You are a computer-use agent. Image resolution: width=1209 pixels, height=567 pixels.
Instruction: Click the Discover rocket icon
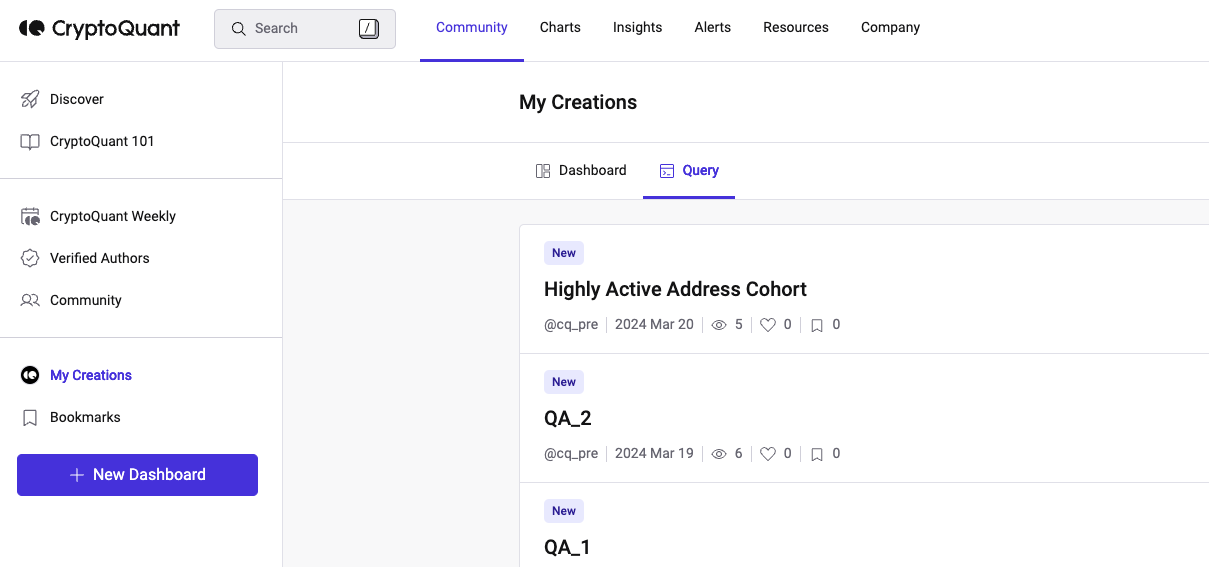(x=30, y=99)
